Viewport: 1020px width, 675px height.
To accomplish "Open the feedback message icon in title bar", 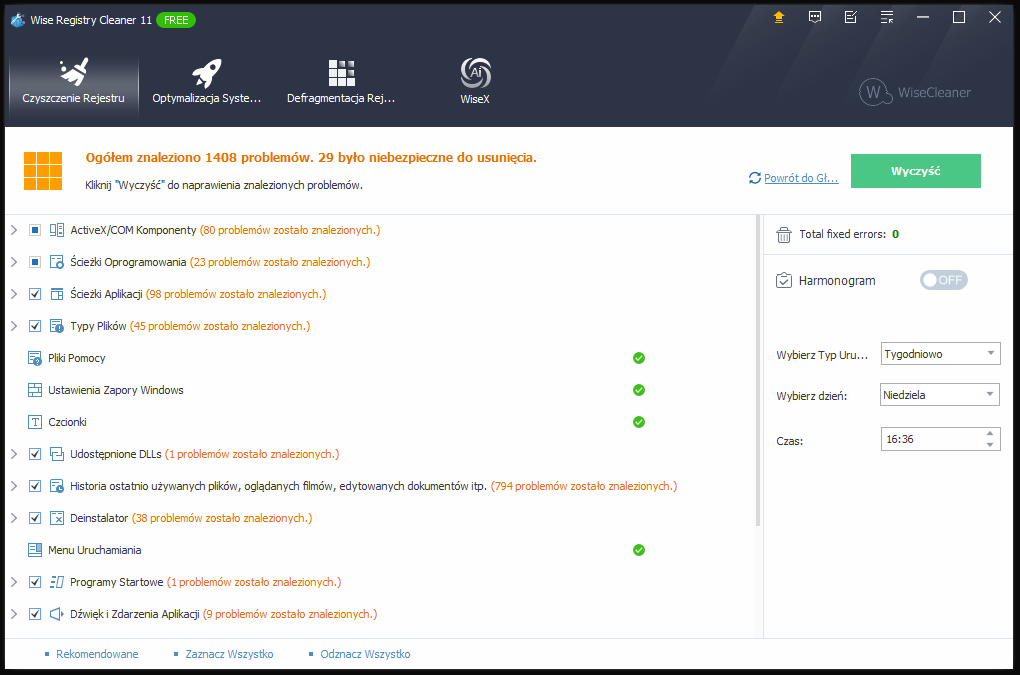I will pos(815,17).
